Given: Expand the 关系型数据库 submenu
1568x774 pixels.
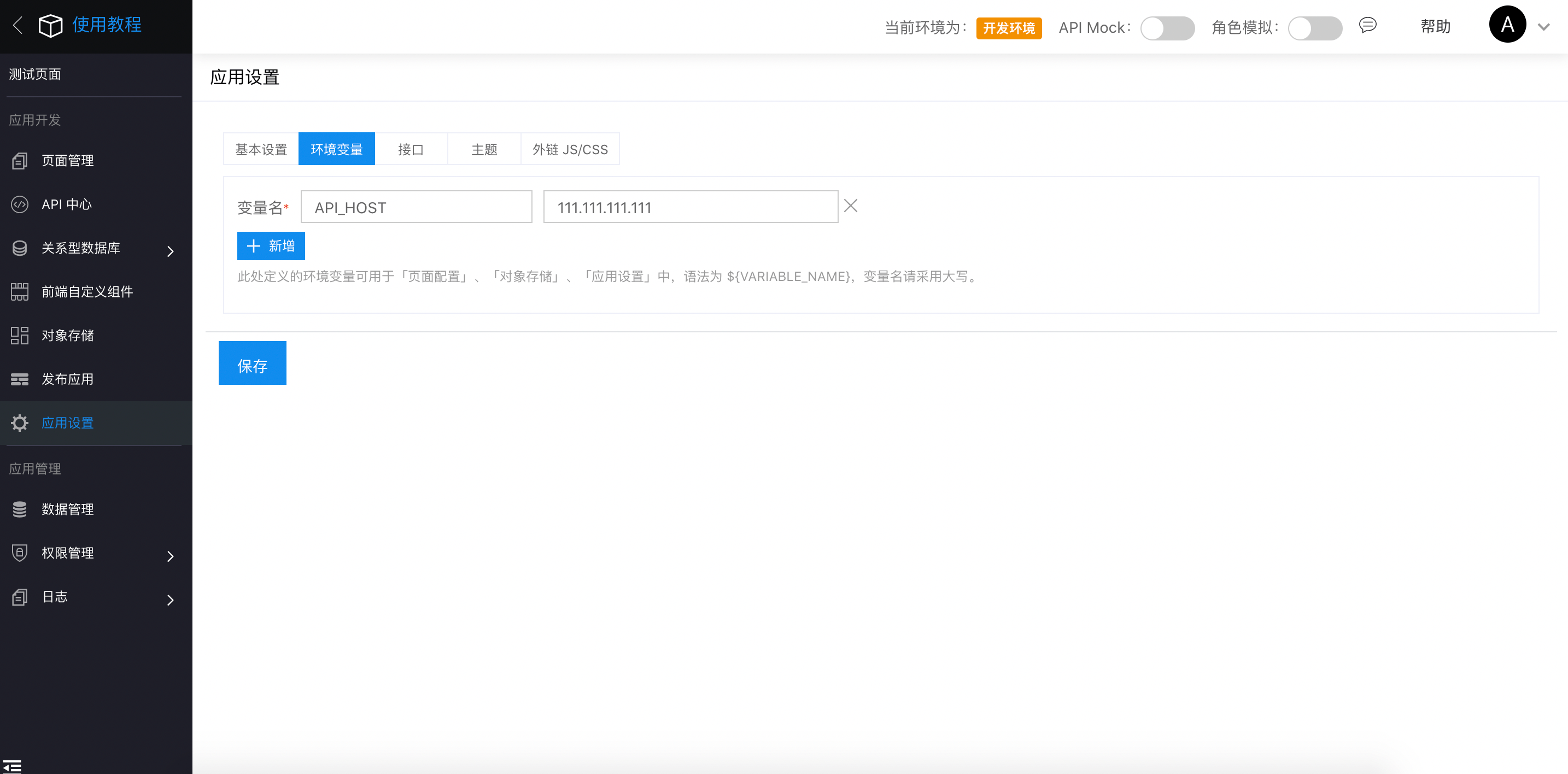Looking at the screenshot, I should click(171, 251).
